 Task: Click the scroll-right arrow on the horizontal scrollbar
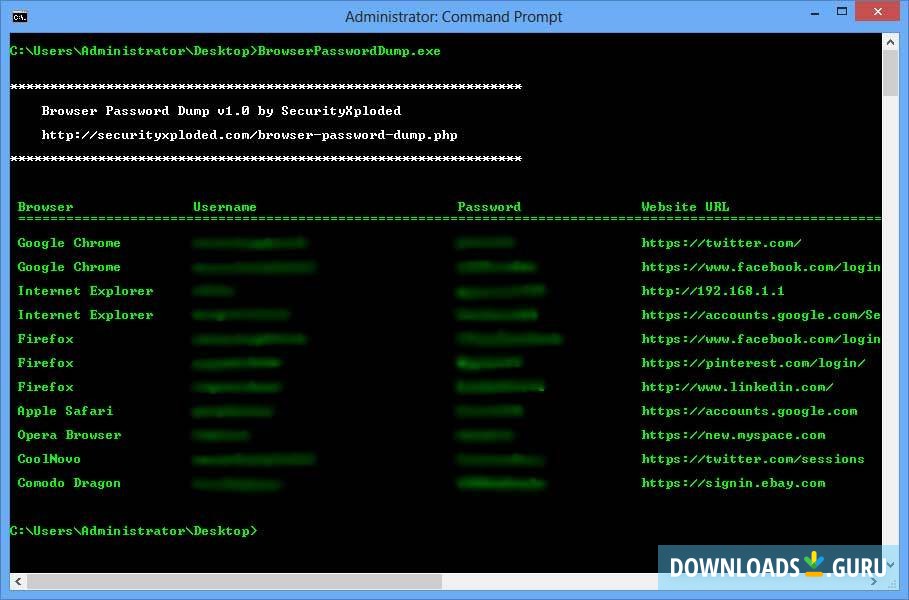click(873, 583)
